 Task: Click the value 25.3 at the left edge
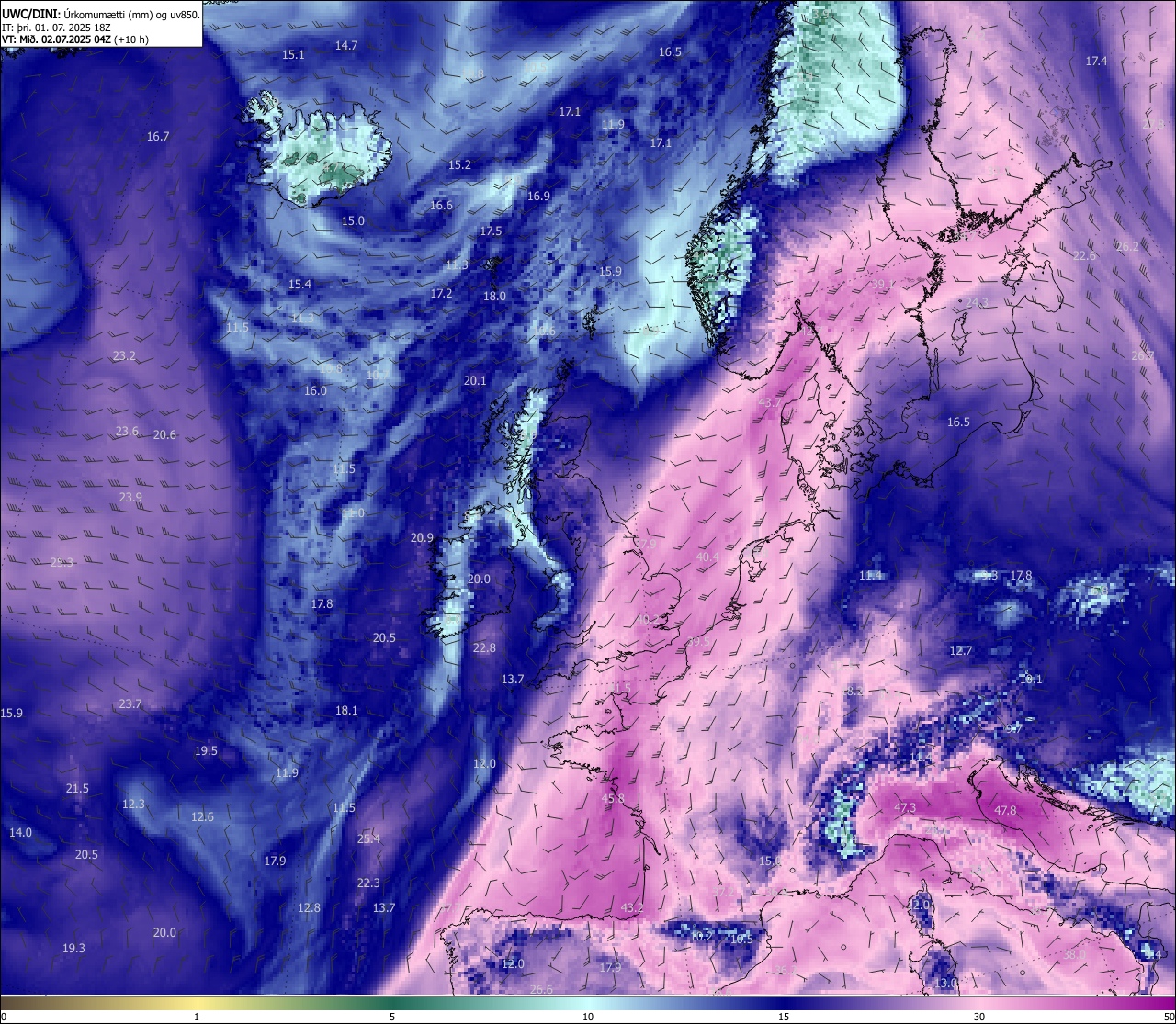click(62, 563)
